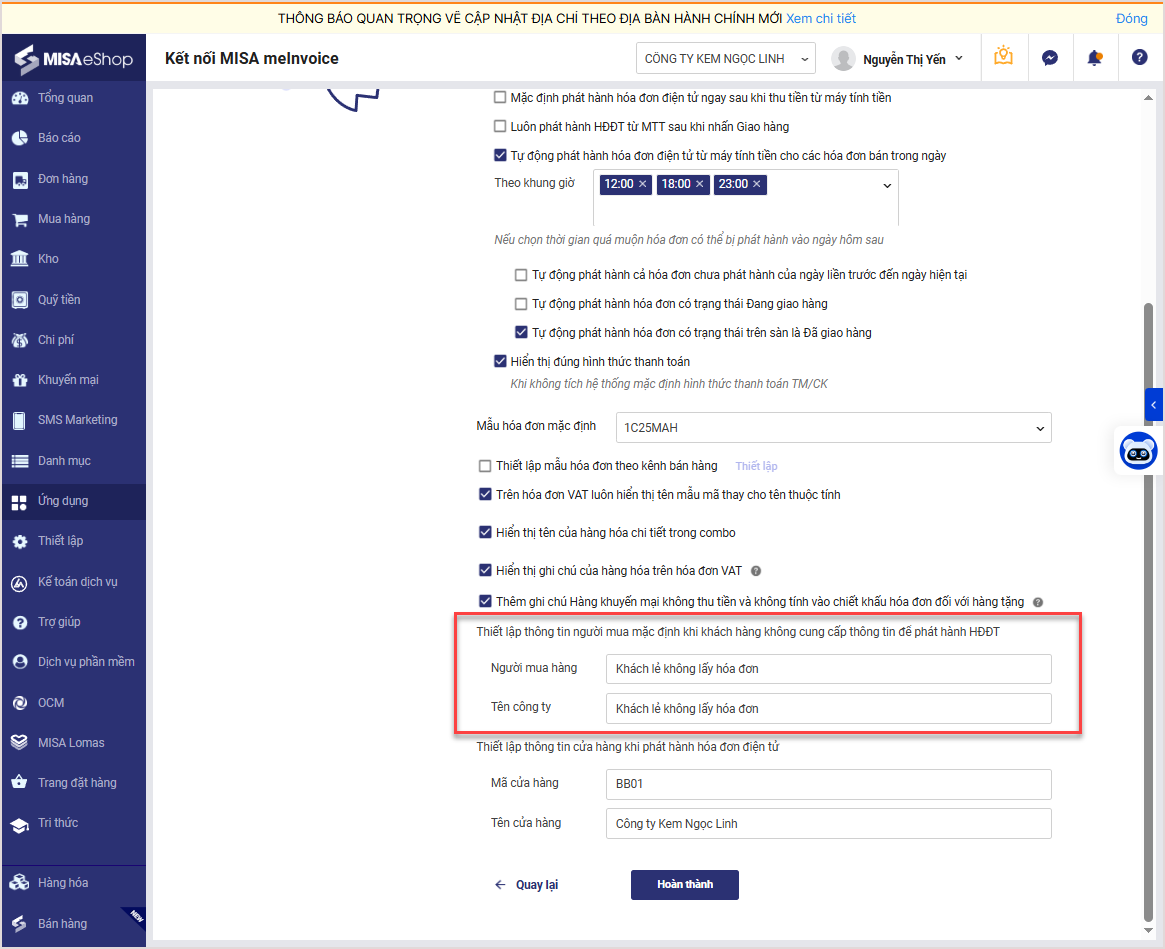The image size is (1165, 949).
Task: Click the SMS Marketing phone icon
Action: click(20, 421)
